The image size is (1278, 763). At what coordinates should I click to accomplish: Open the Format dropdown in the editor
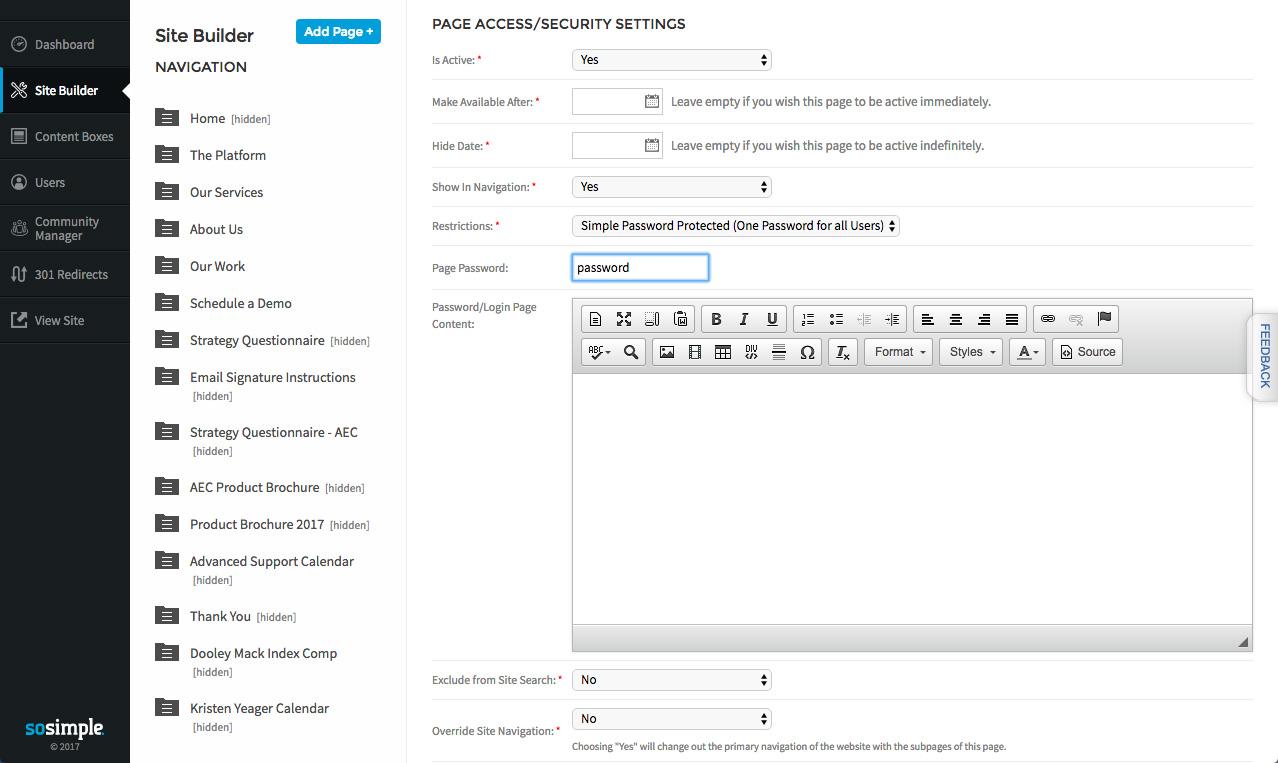pos(898,352)
